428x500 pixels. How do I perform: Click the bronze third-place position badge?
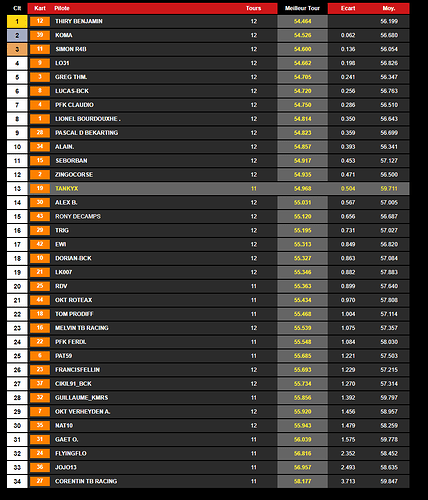17,49
